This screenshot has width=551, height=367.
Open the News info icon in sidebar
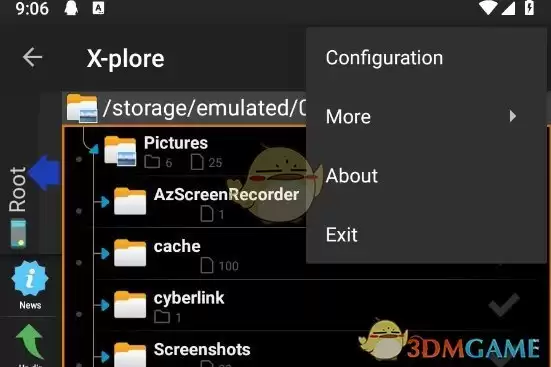(x=30, y=279)
